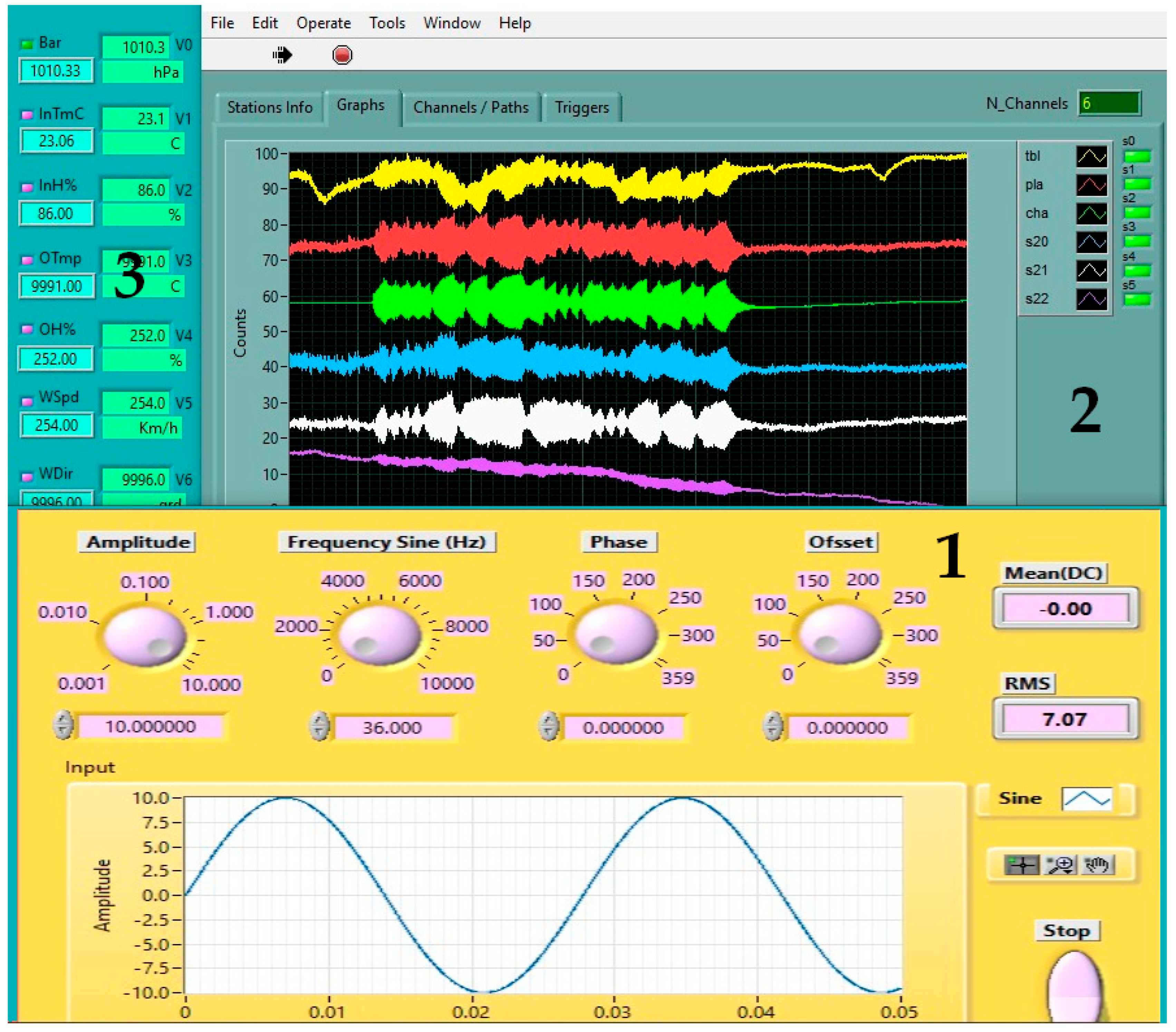Click the Offset value stepper arrows
This screenshot has height=1032, width=1176.
pyautogui.click(x=773, y=726)
